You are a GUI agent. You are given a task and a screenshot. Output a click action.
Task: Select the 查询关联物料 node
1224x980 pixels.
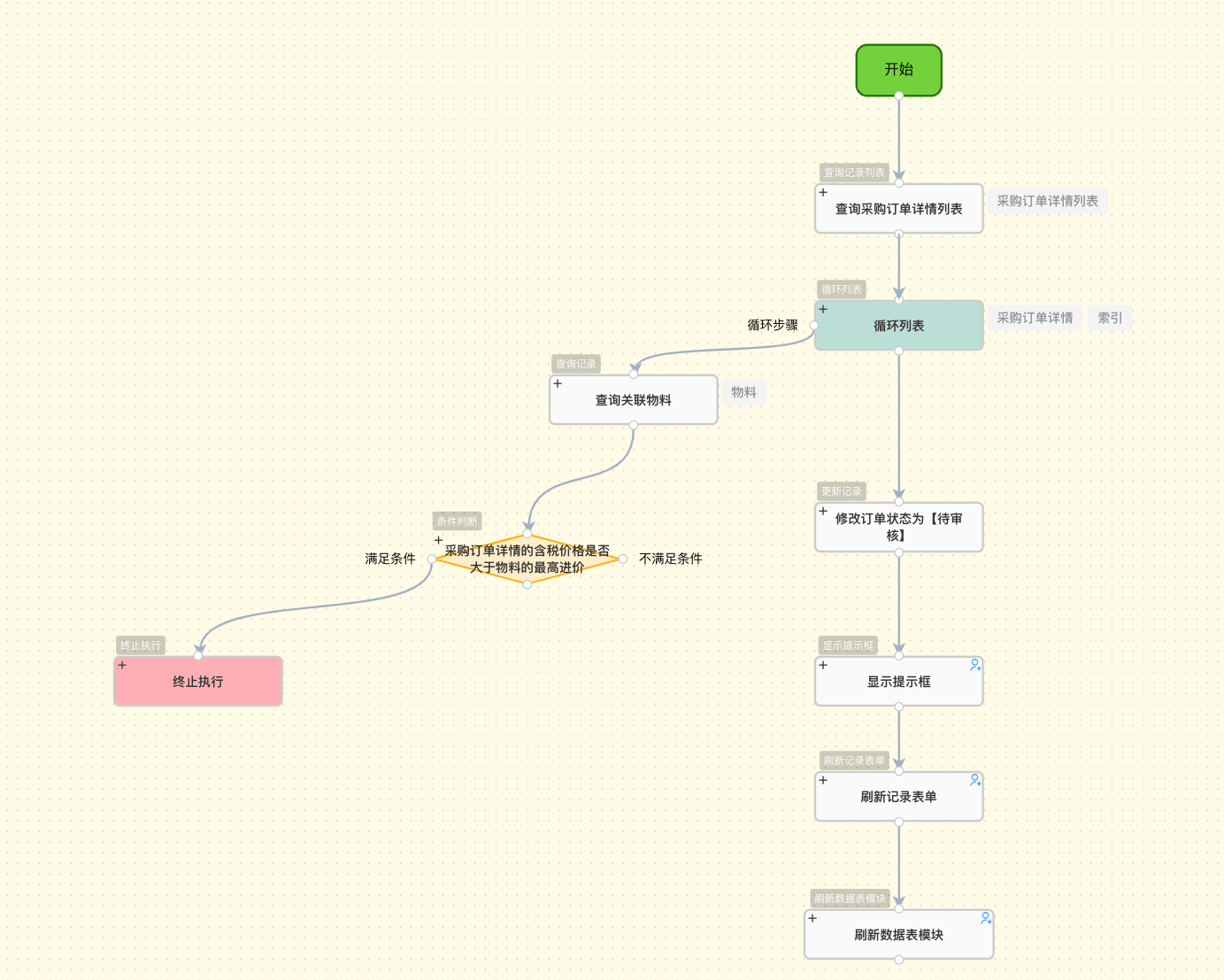634,400
